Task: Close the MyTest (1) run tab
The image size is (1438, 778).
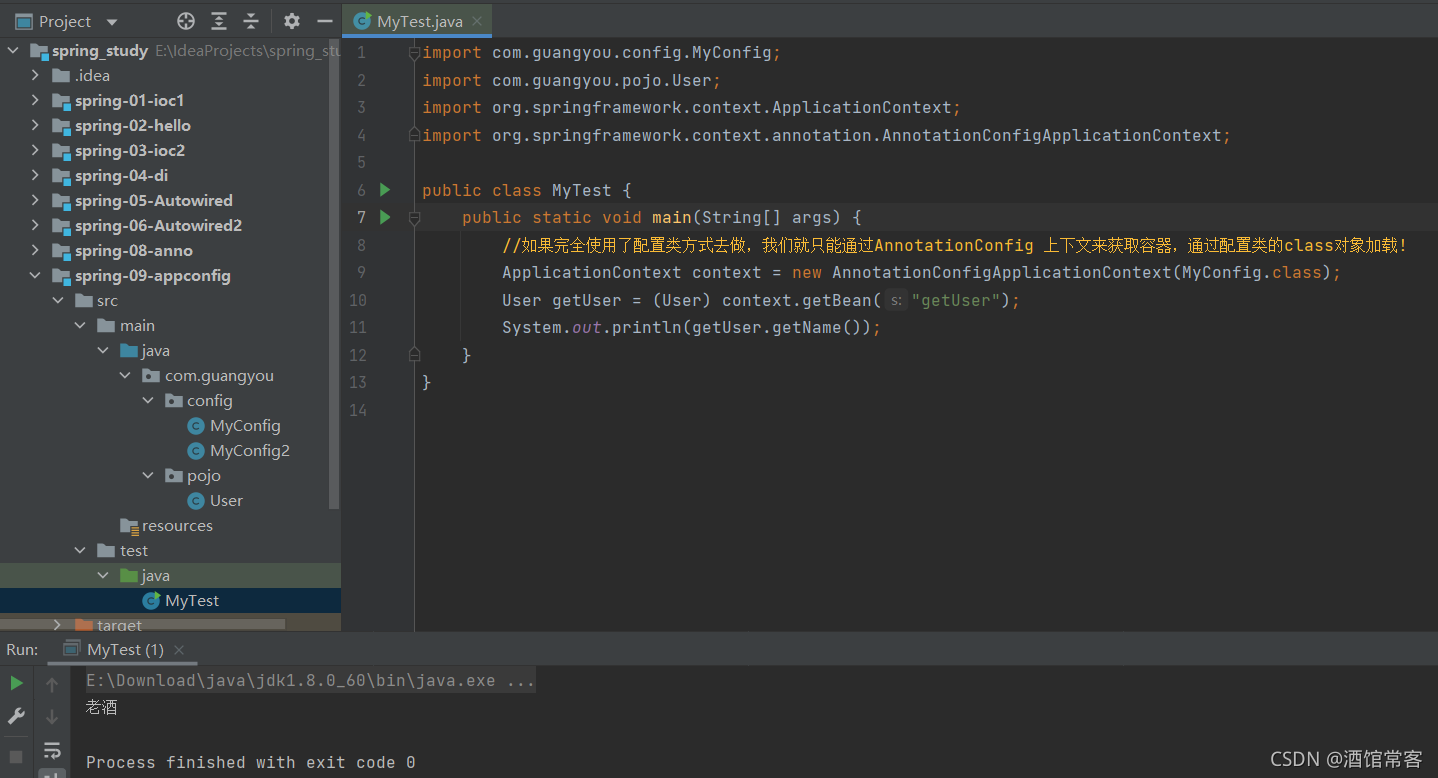Action: [179, 650]
